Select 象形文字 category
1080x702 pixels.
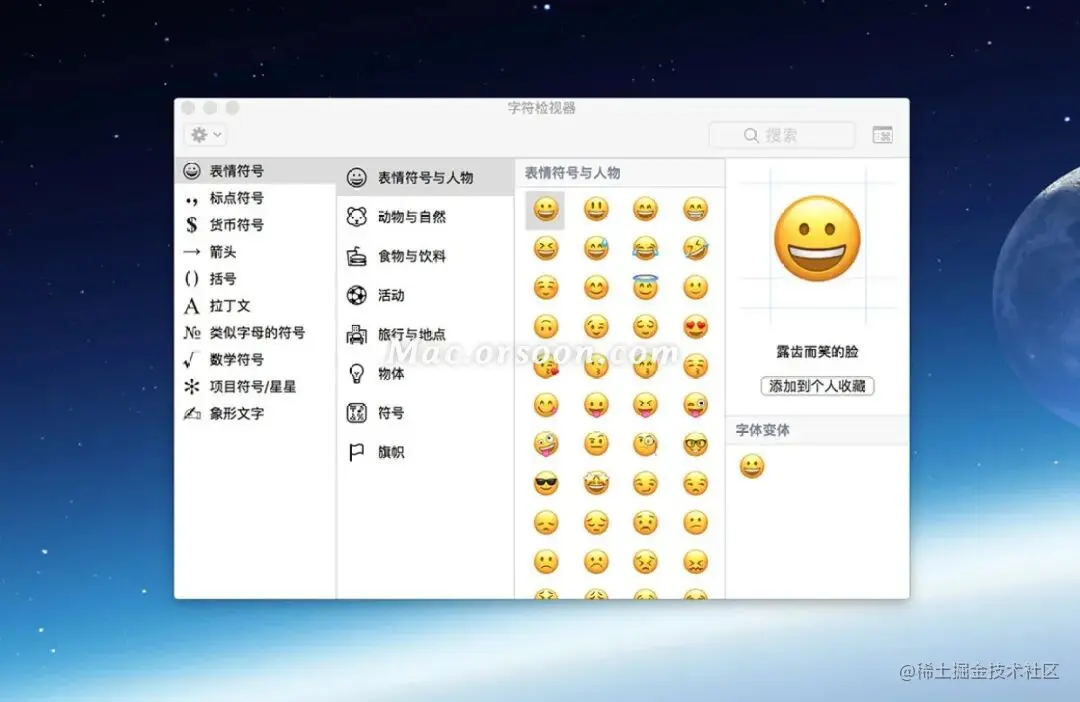tap(255, 413)
